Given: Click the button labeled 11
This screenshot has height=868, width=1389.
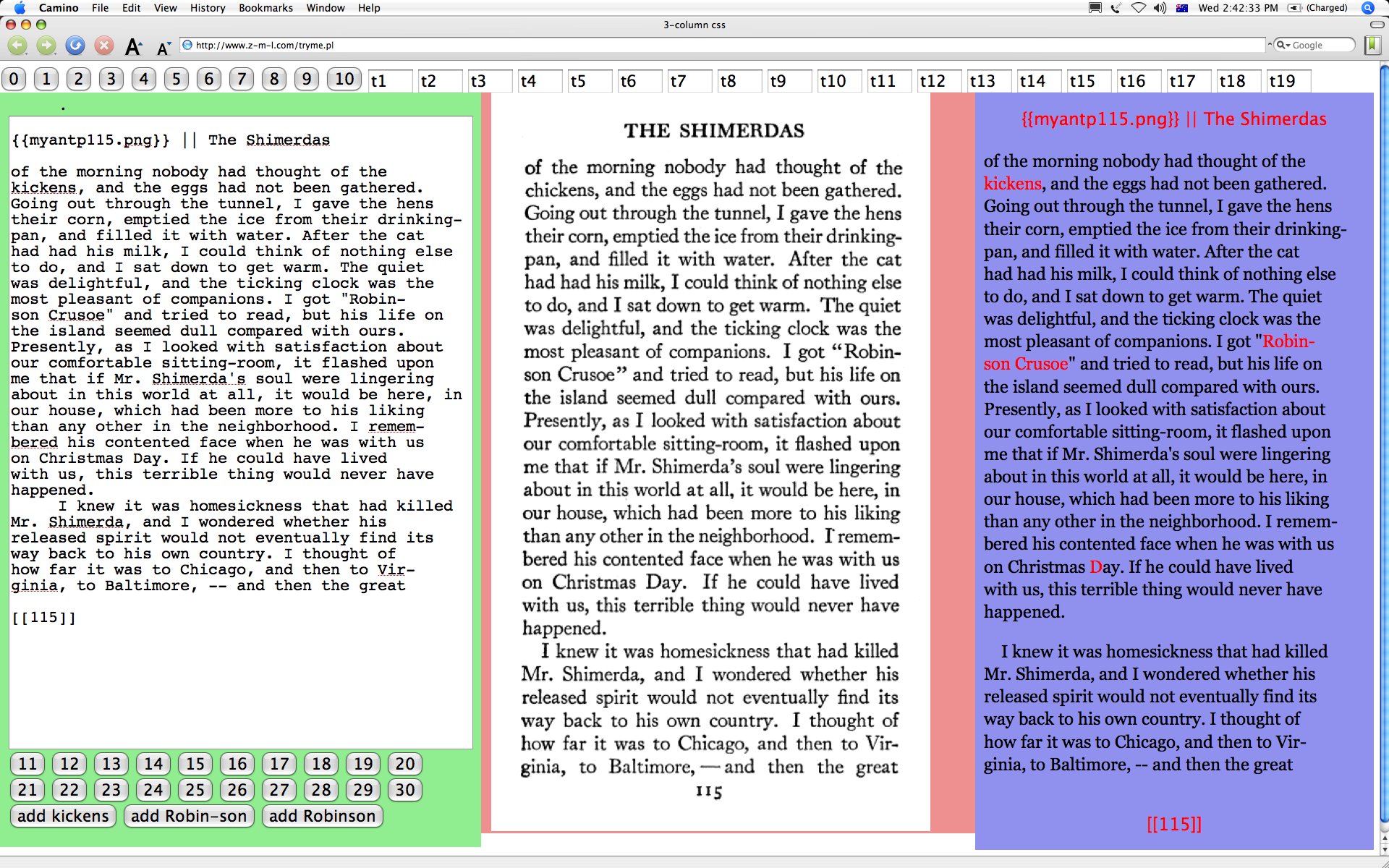Looking at the screenshot, I should (x=27, y=764).
